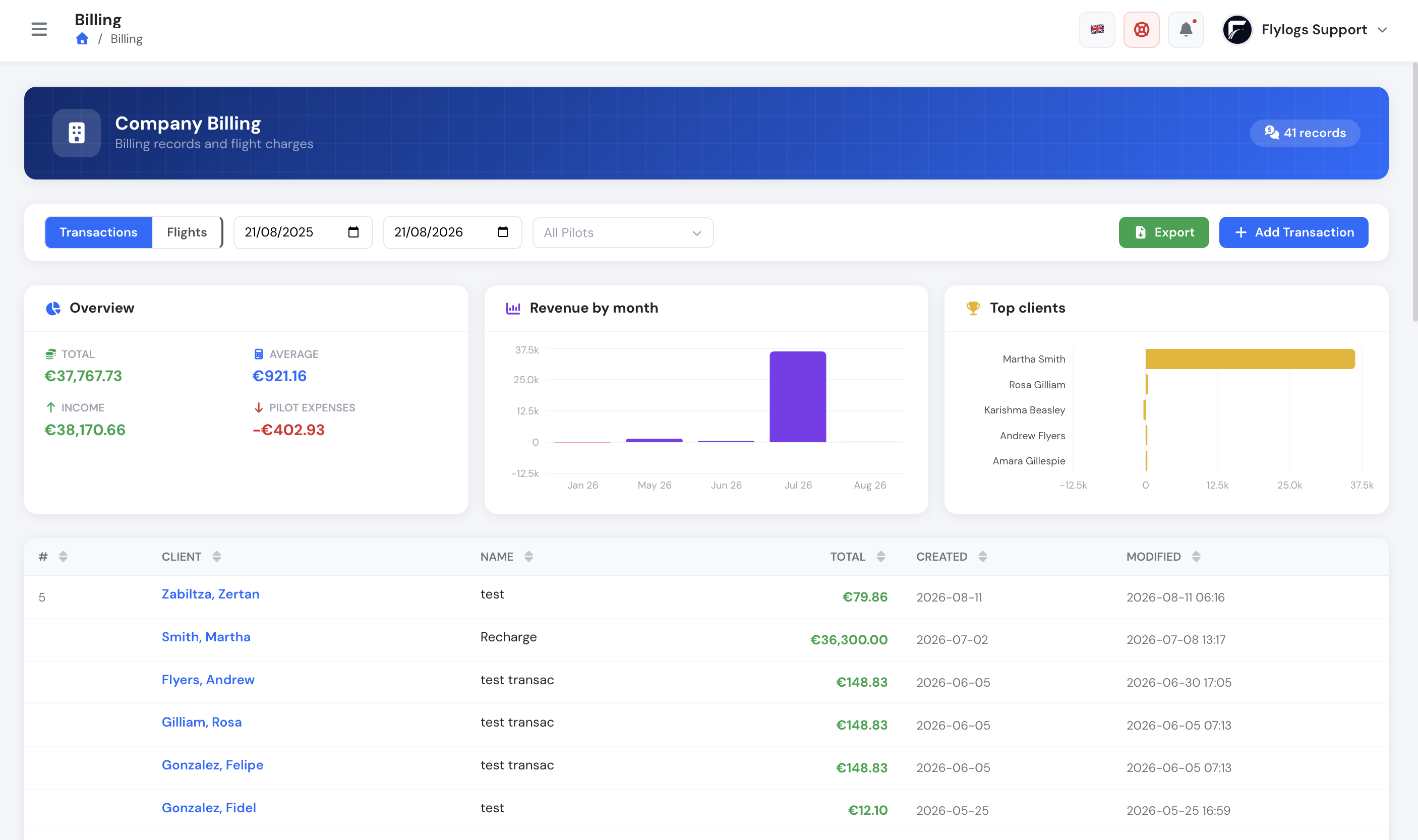Switch to the Transactions tab
This screenshot has height=840, width=1418.
click(x=98, y=232)
